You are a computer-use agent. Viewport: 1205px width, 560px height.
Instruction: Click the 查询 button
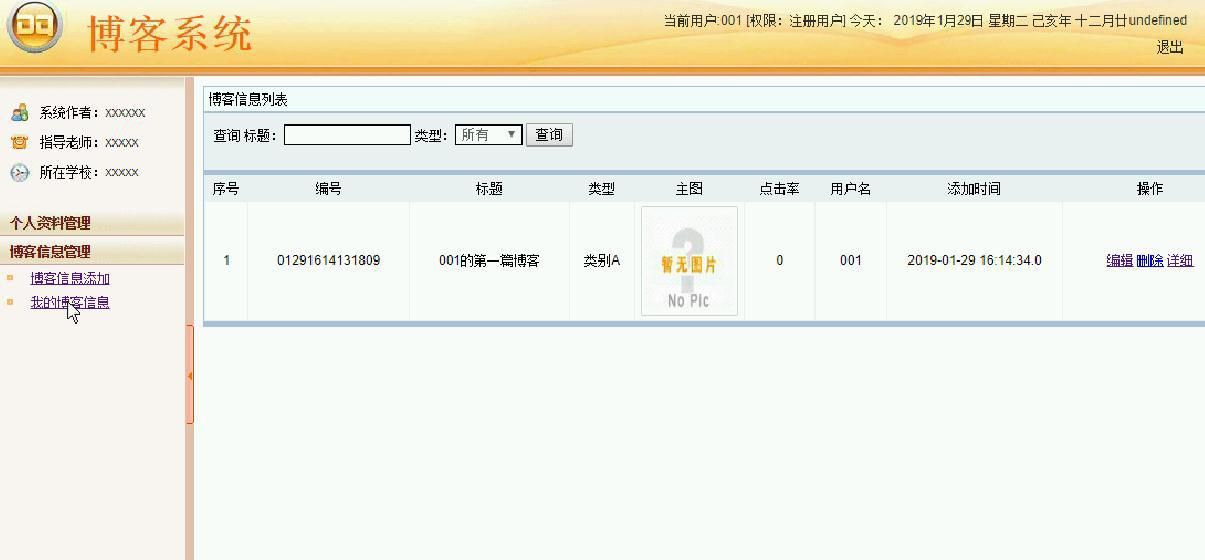click(549, 135)
